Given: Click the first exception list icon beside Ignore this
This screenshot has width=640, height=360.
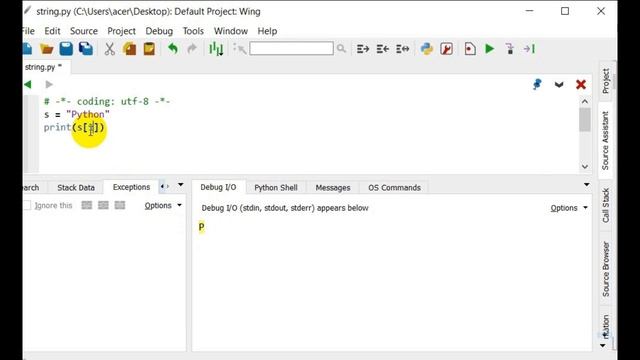Looking at the screenshot, I should (x=87, y=205).
